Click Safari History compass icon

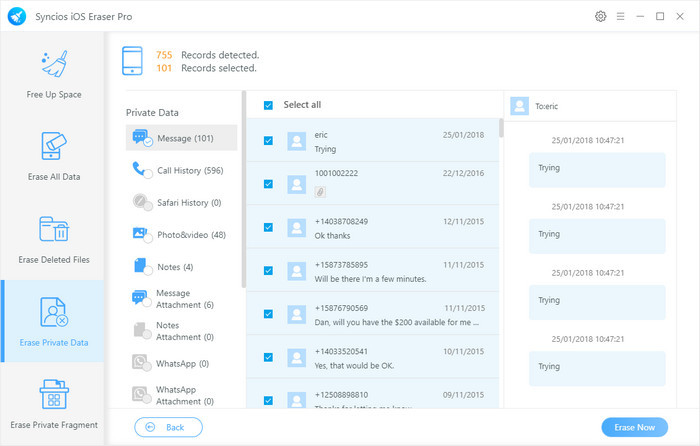point(142,202)
